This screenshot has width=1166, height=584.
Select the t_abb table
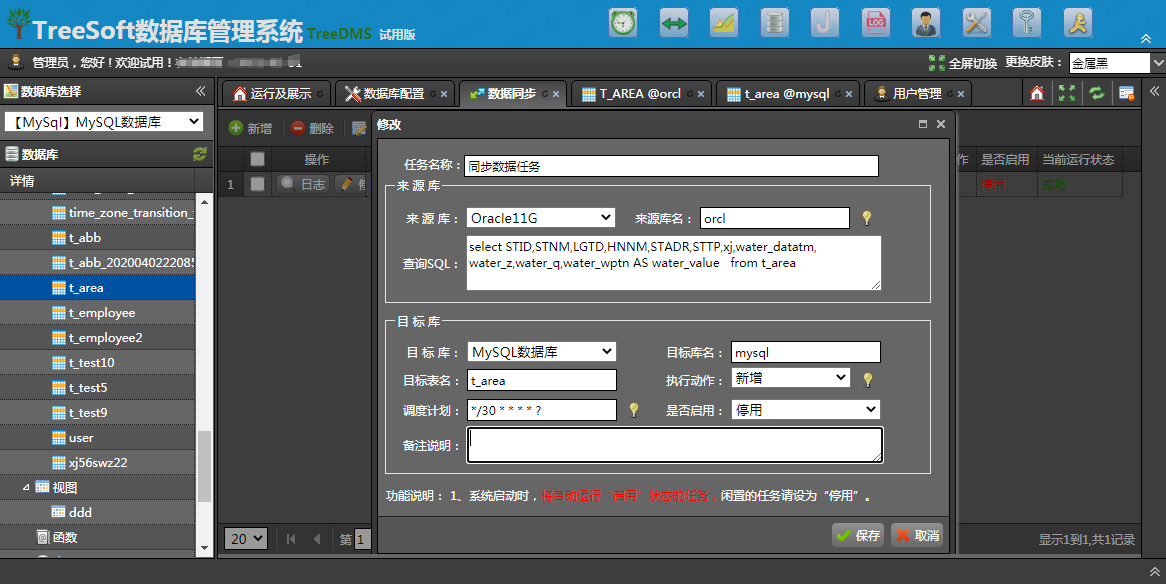pyautogui.click(x=85, y=237)
